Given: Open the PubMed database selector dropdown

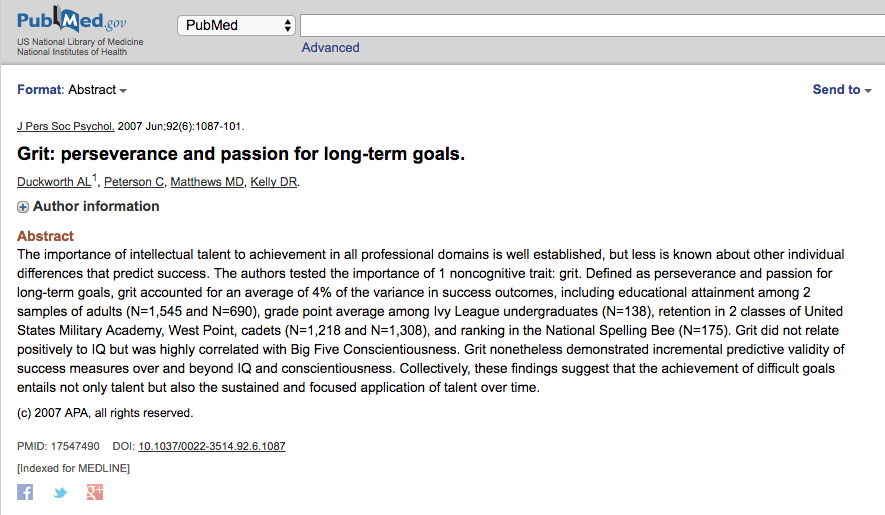Looking at the screenshot, I should (236, 25).
